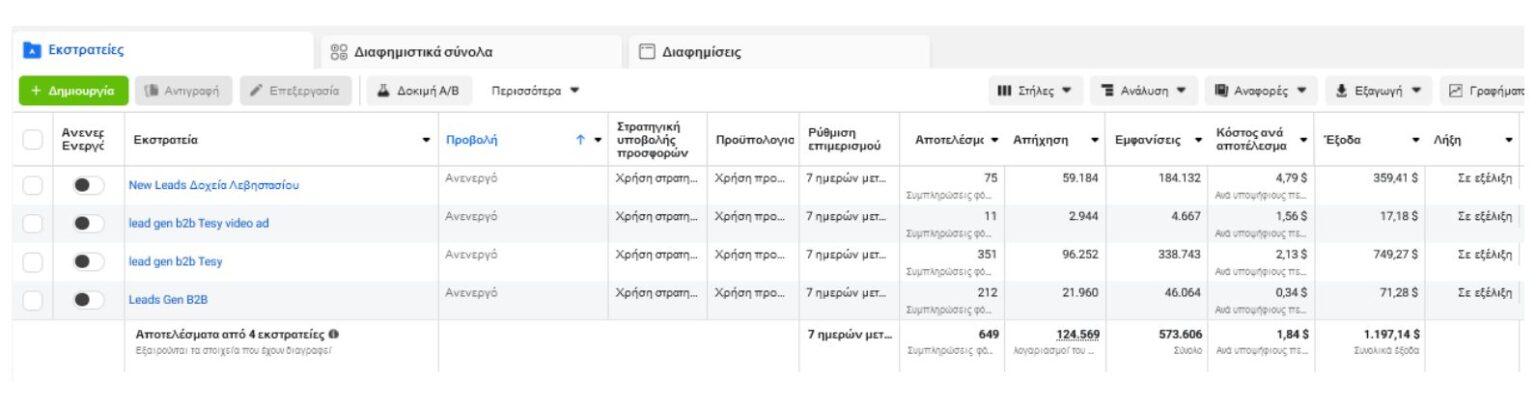Open the Στήλες columns dropdown
Image resolution: width=1536 pixels, height=407 pixels.
click(x=1034, y=91)
